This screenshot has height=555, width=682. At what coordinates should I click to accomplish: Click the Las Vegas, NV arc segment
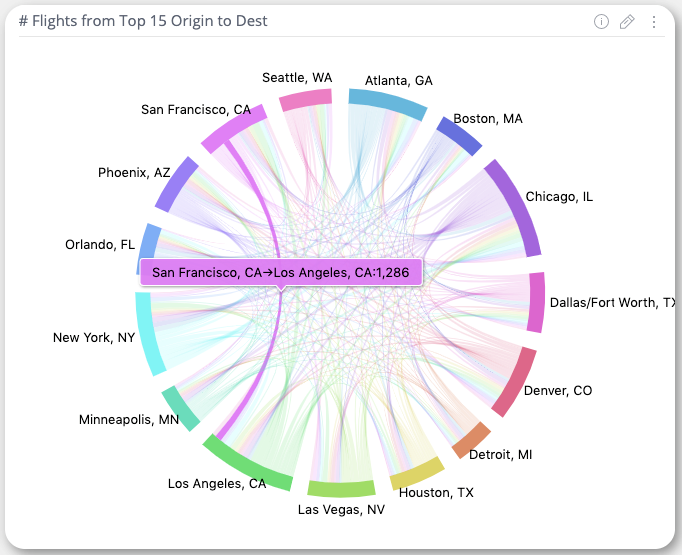point(341,488)
